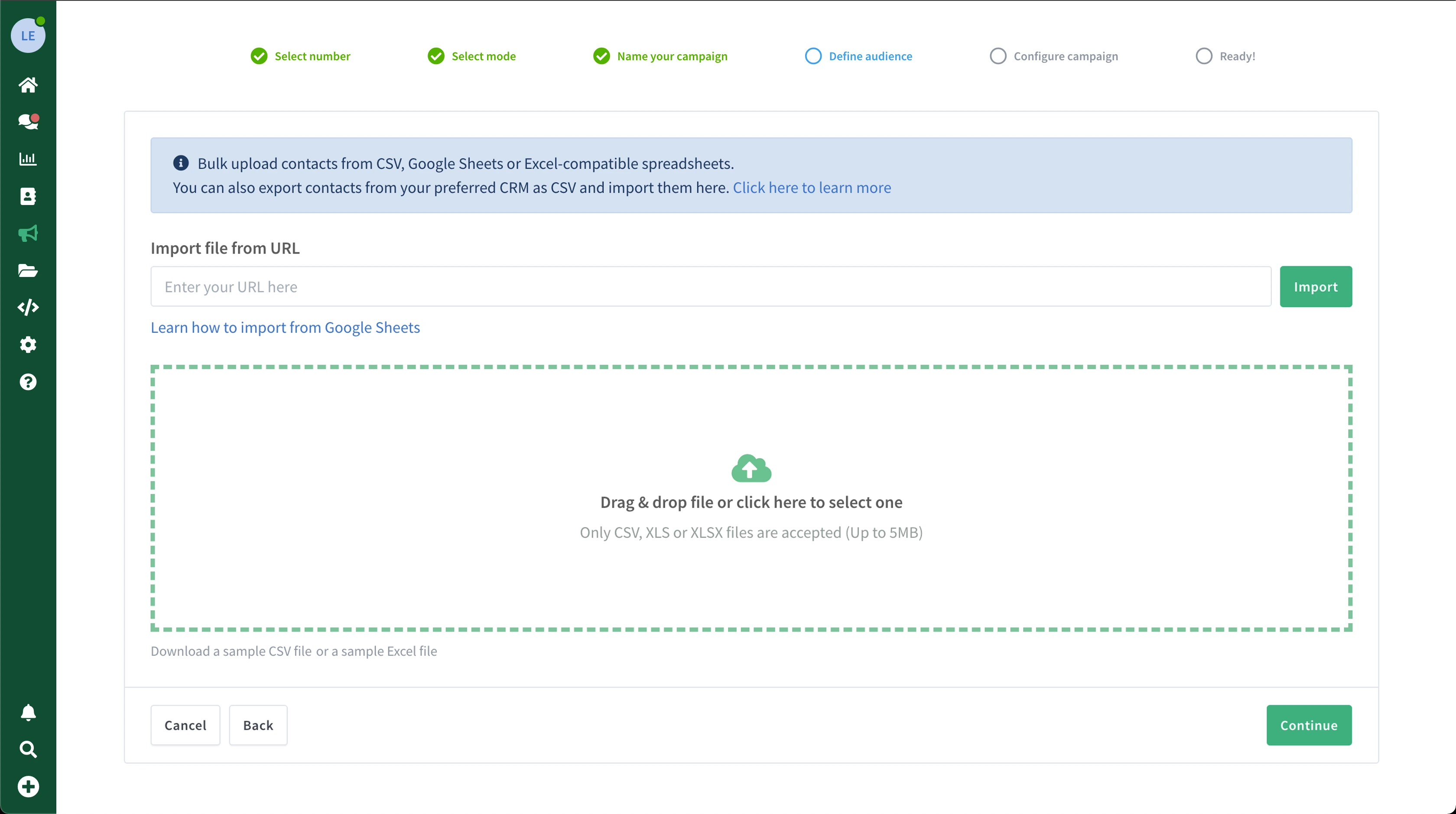
Task: Click the cloud upload icon
Action: (x=751, y=468)
